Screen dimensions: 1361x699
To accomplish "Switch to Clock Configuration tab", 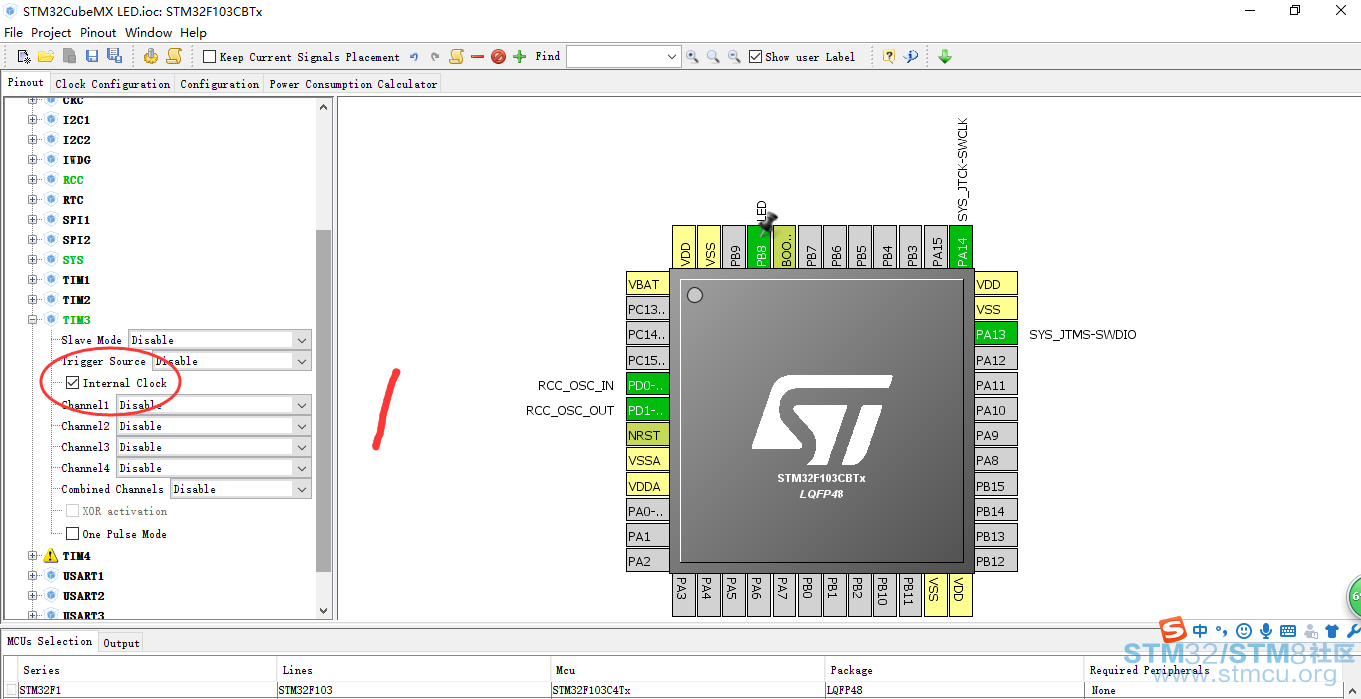I will click(113, 84).
